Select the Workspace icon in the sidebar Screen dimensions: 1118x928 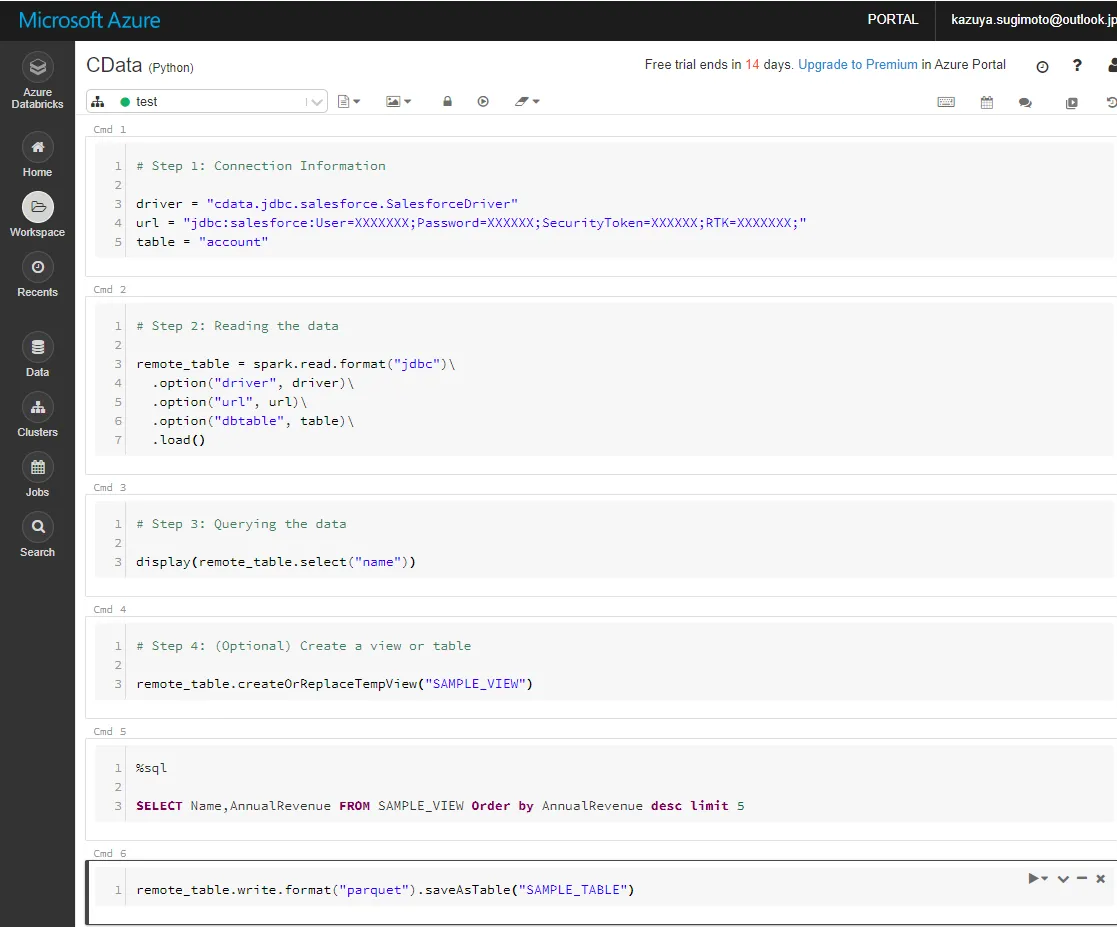pyautogui.click(x=37, y=213)
